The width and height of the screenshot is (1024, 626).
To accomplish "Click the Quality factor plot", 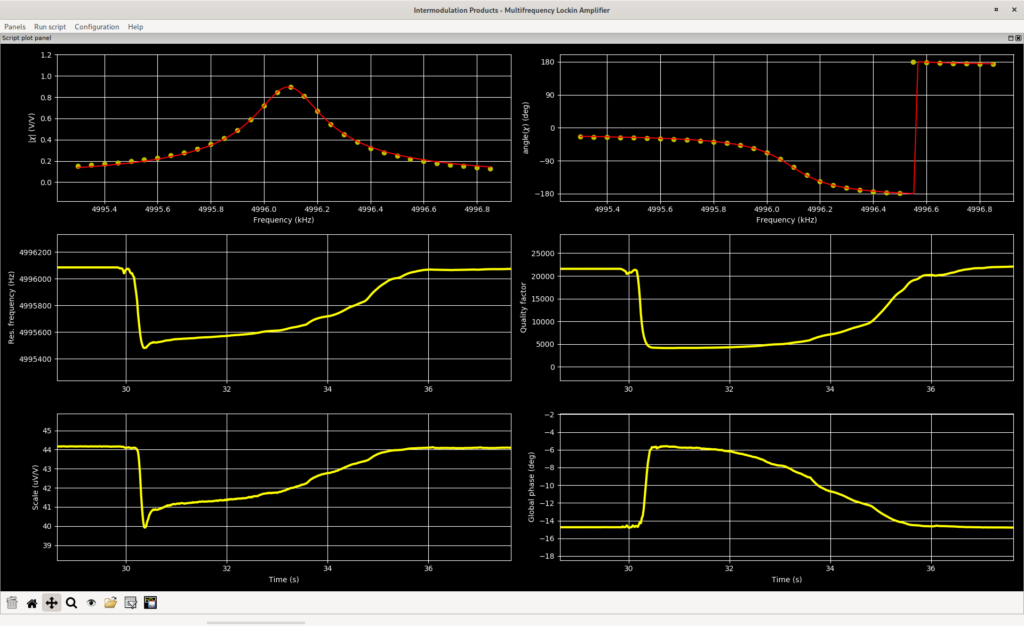I will point(786,307).
